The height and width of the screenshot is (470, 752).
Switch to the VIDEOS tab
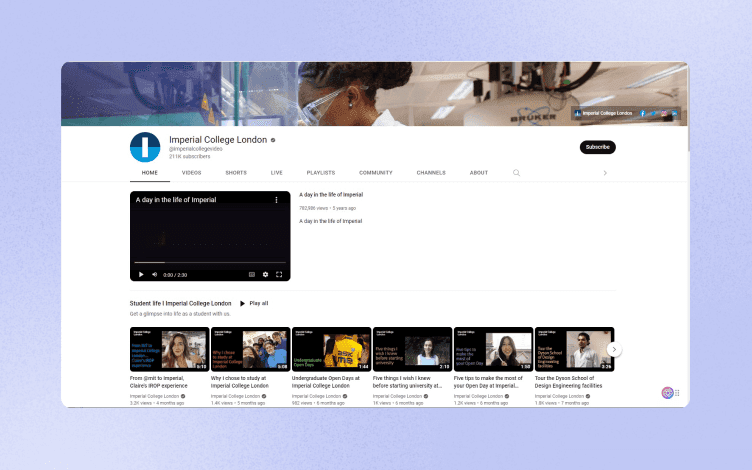(191, 173)
